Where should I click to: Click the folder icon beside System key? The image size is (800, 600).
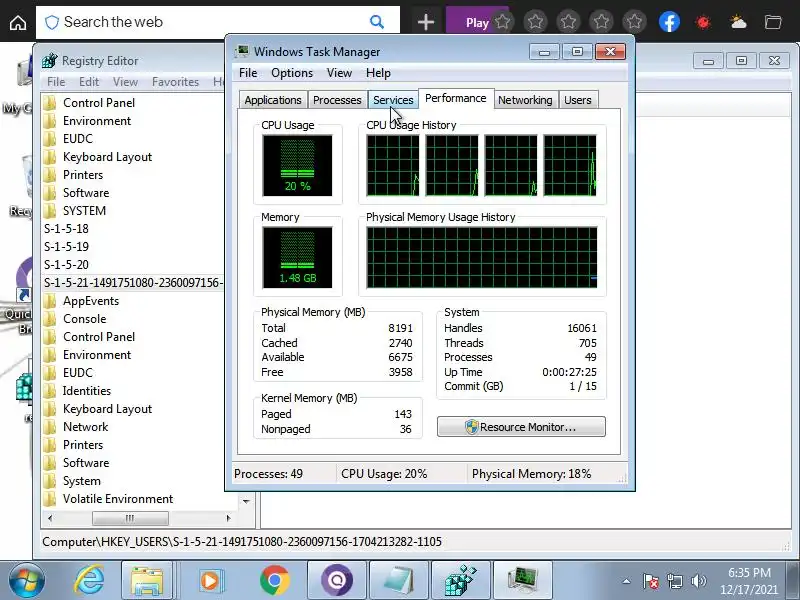click(49, 481)
